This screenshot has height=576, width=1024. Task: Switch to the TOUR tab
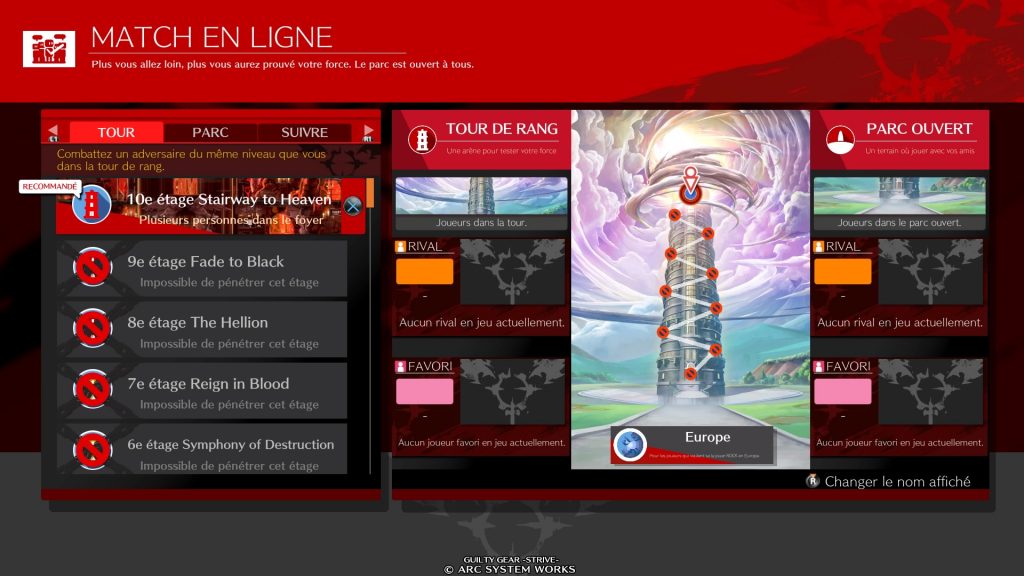[116, 133]
